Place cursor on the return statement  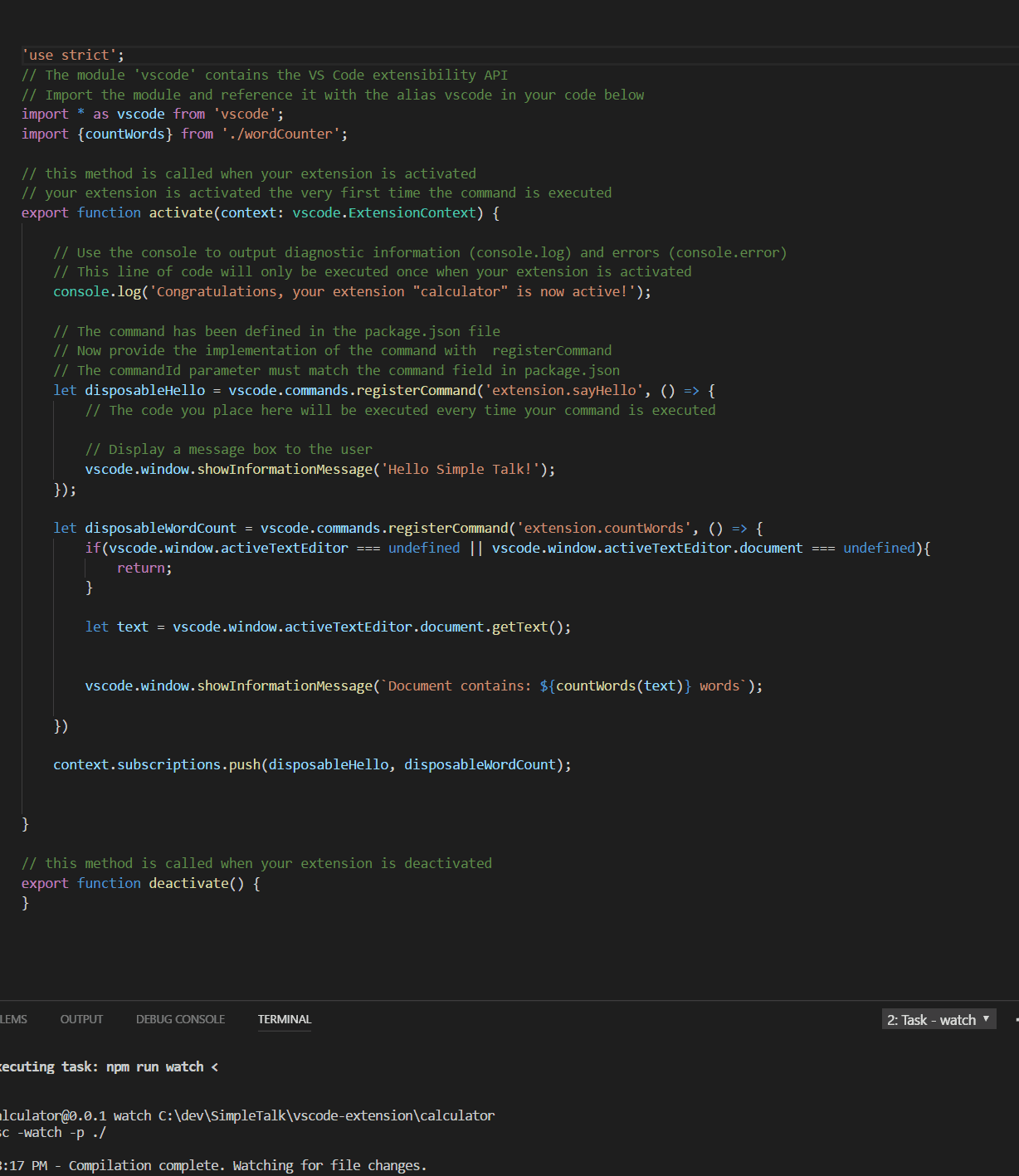pyautogui.click(x=143, y=568)
